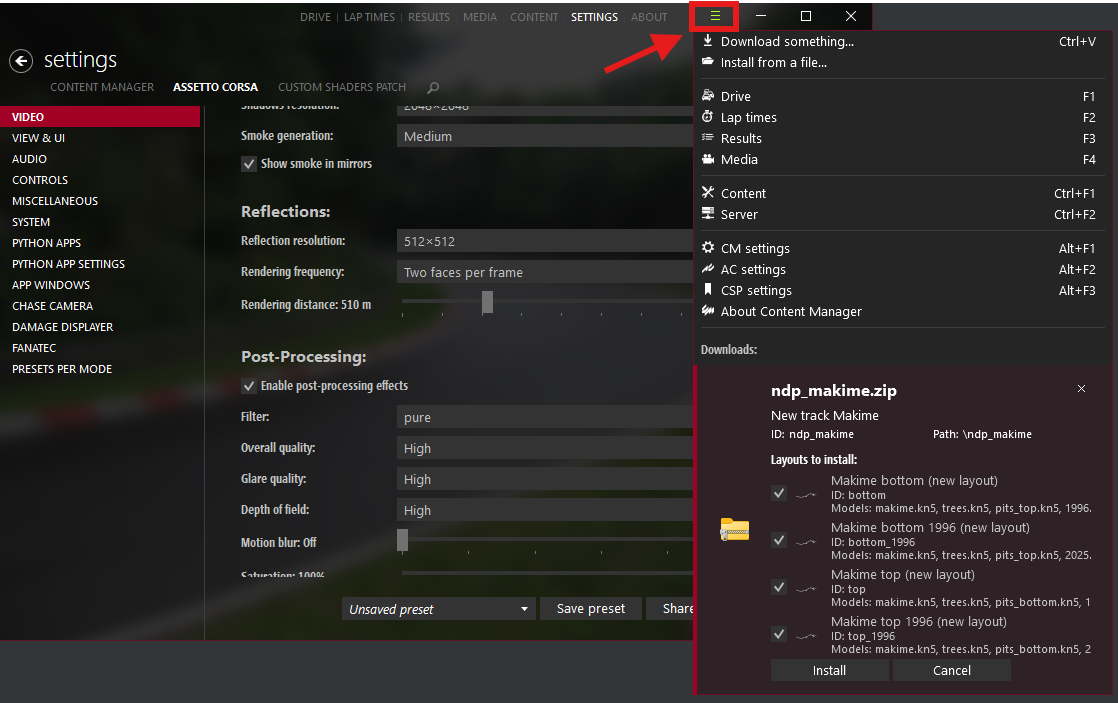The image size is (1118, 703).
Task: Open the Custom Shaders Patch subtab
Action: coord(342,87)
